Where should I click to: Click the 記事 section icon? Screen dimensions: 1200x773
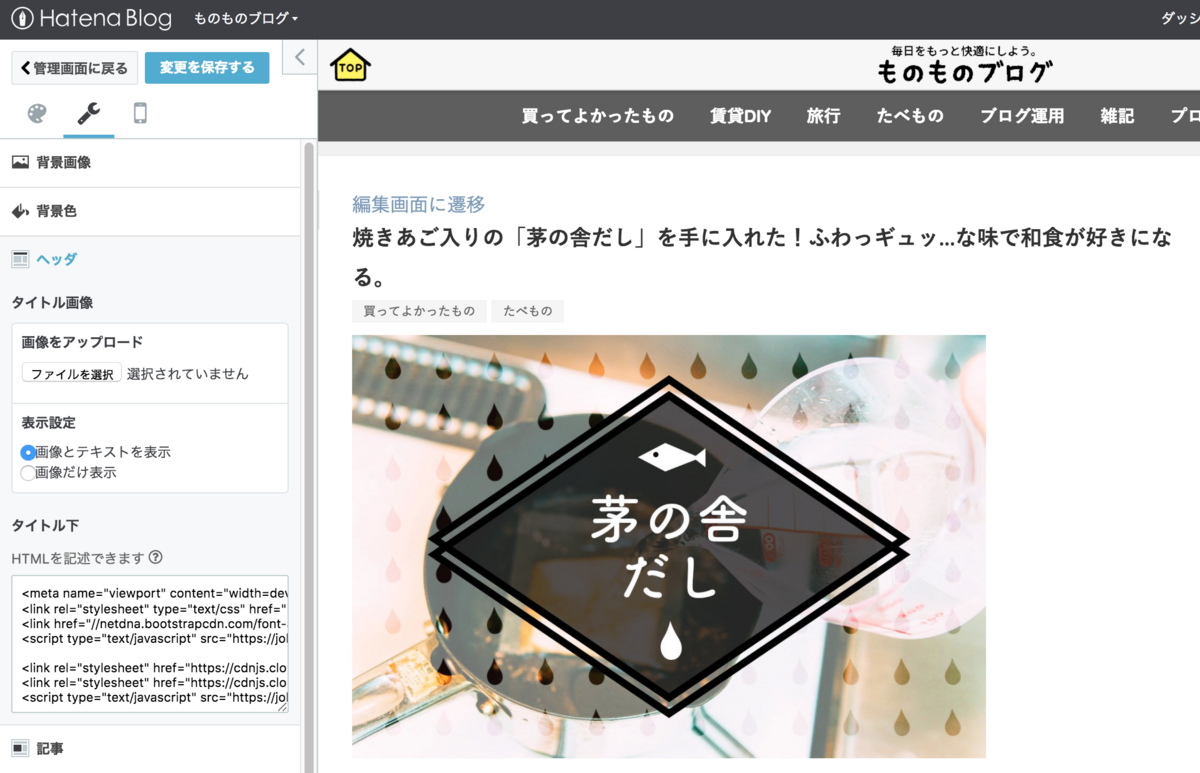pyautogui.click(x=20, y=748)
